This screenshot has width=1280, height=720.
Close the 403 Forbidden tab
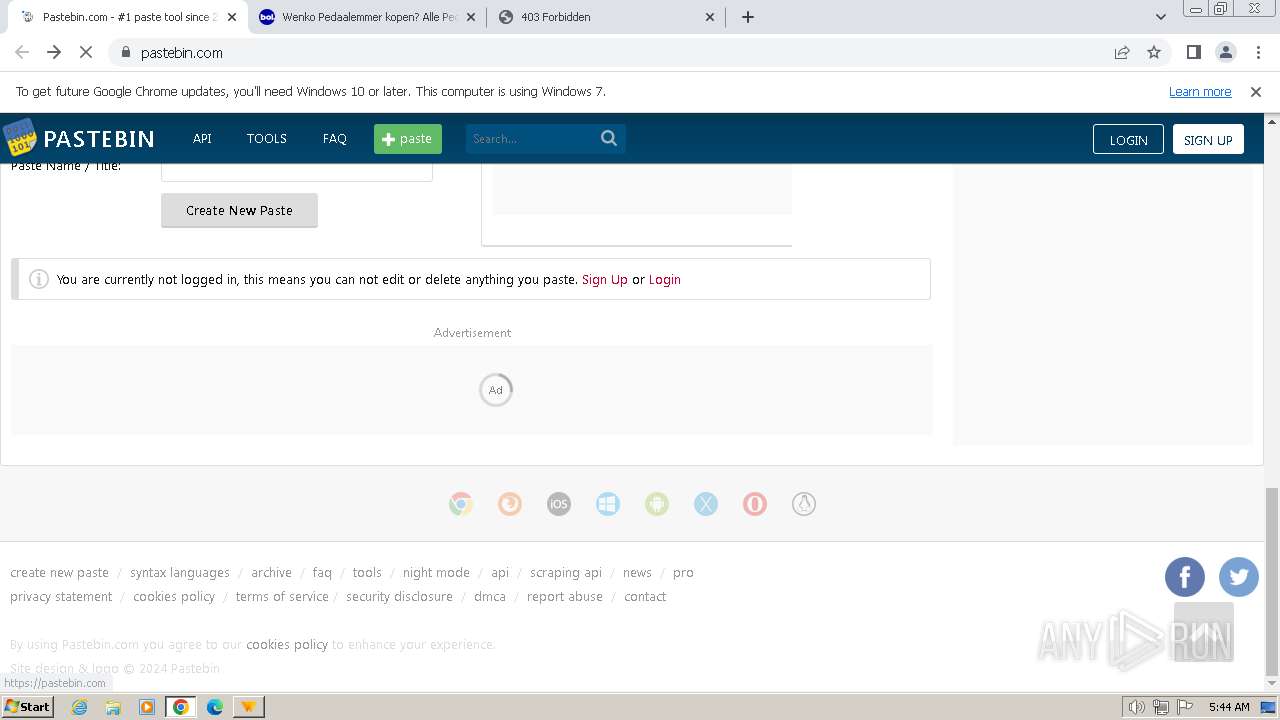click(x=711, y=17)
